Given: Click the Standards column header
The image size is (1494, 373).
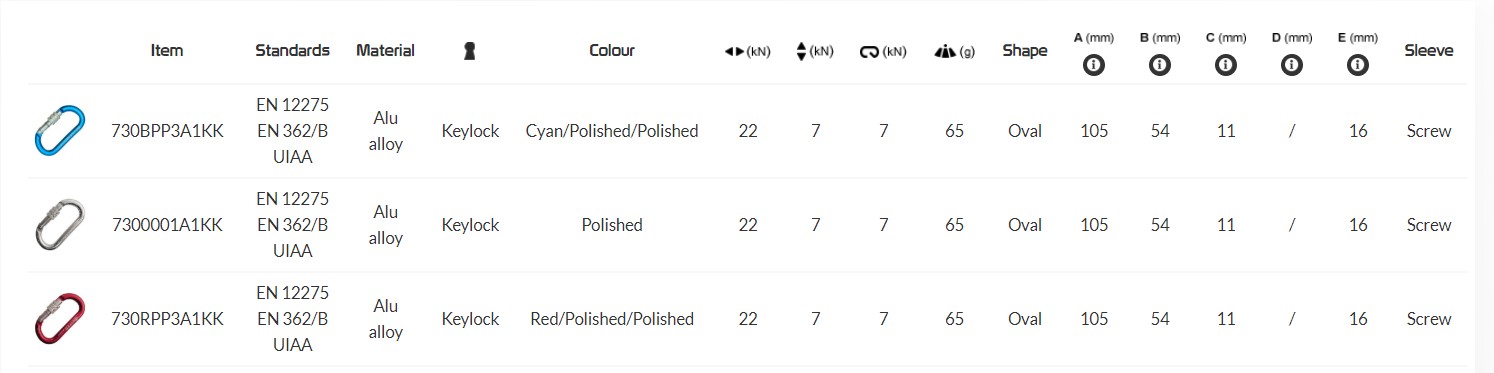Looking at the screenshot, I should [x=292, y=50].
